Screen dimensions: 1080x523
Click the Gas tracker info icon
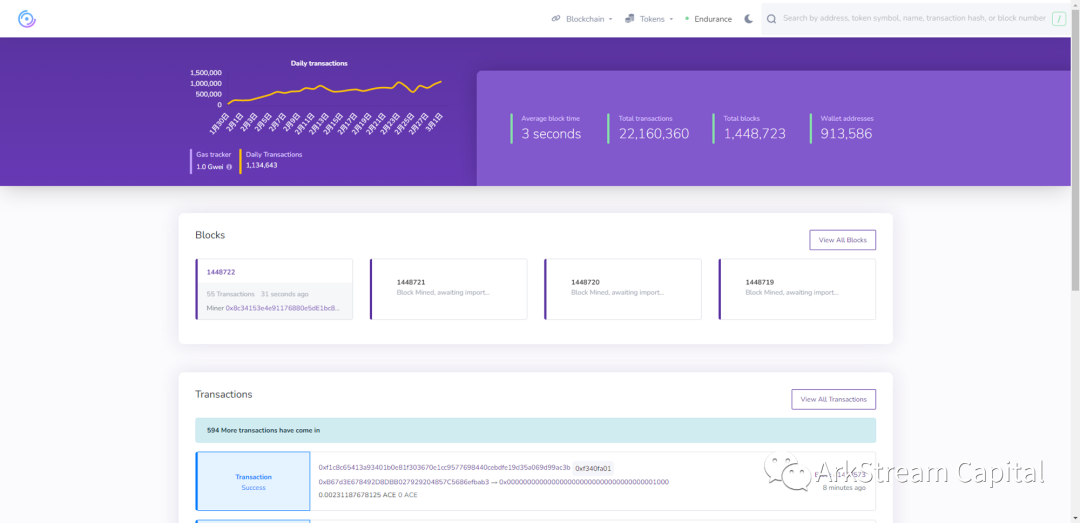[x=229, y=167]
